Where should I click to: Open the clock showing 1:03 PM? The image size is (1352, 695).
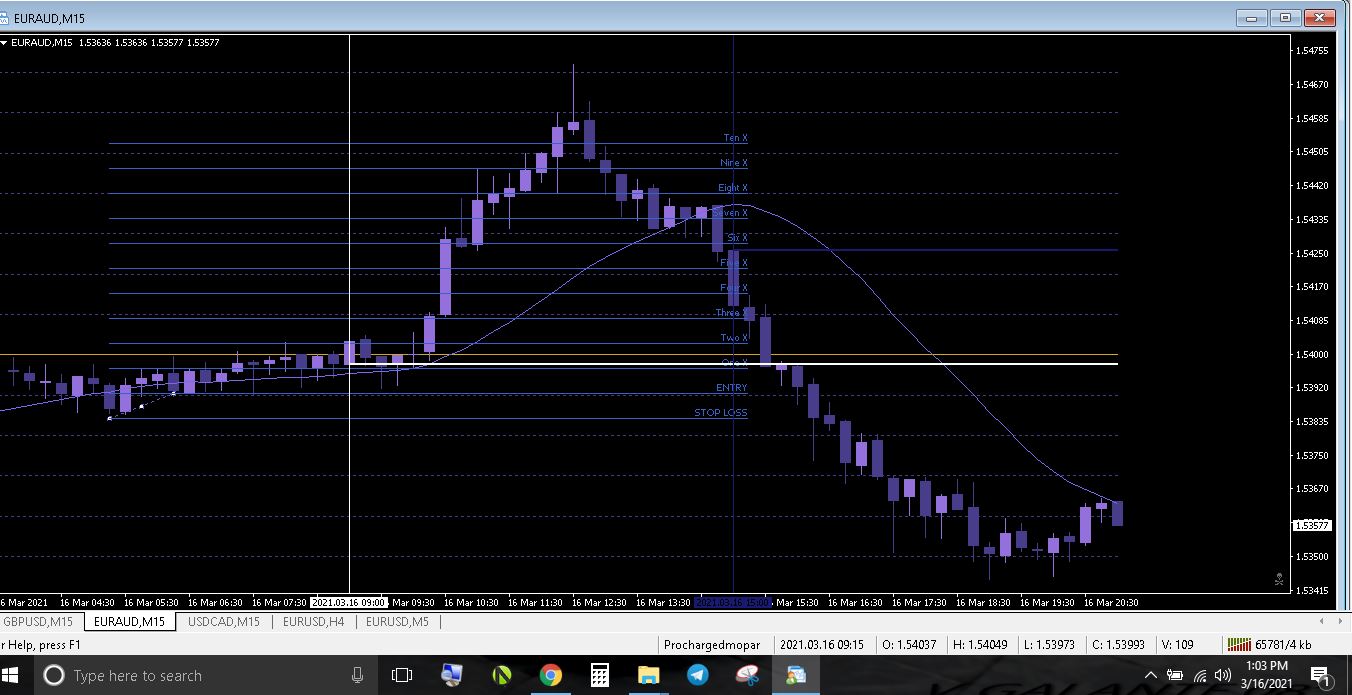pyautogui.click(x=1268, y=675)
